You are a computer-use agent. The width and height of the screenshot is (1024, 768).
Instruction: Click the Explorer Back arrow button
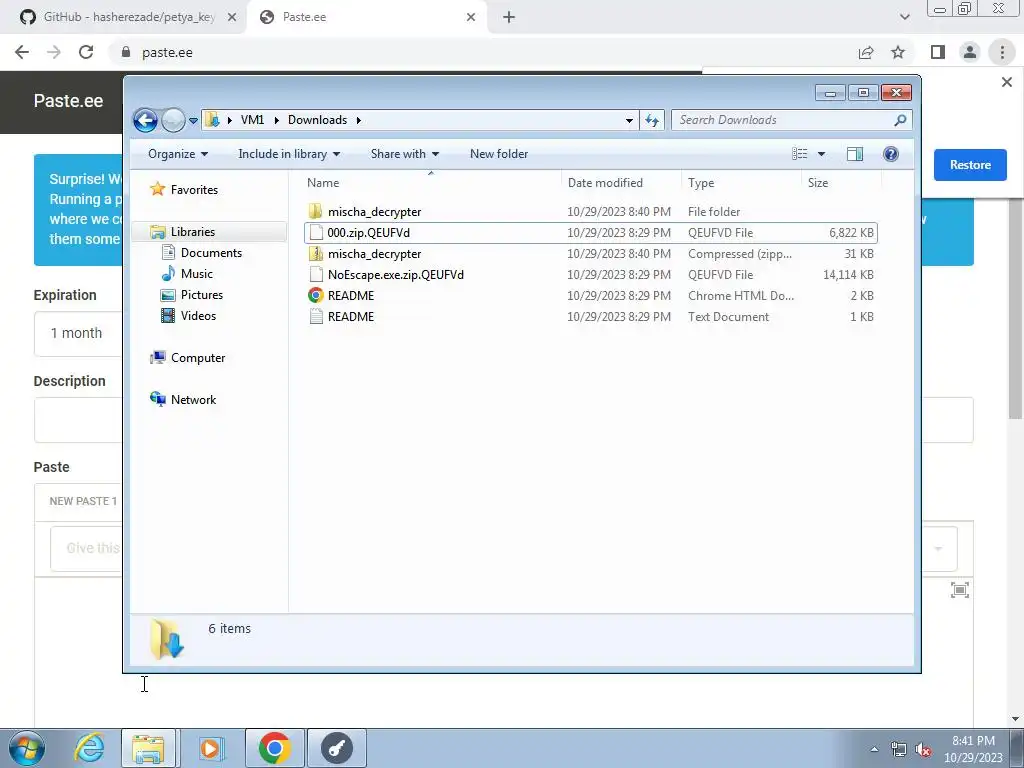coord(145,120)
